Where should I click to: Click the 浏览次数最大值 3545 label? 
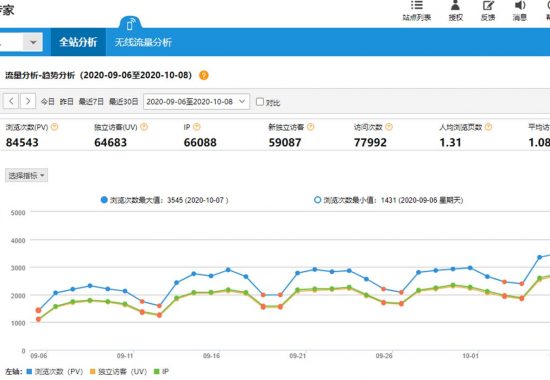coord(169,200)
